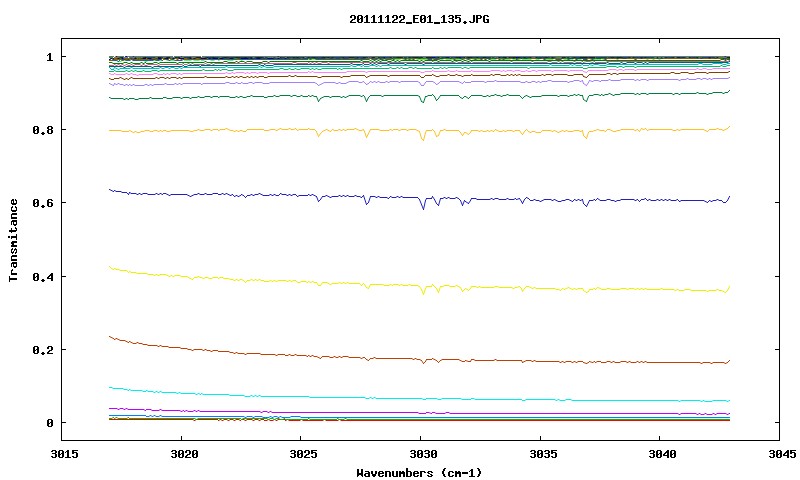The width and height of the screenshot is (800, 480).
Task: Click the x-axis tick label 3020
Action: [184, 454]
